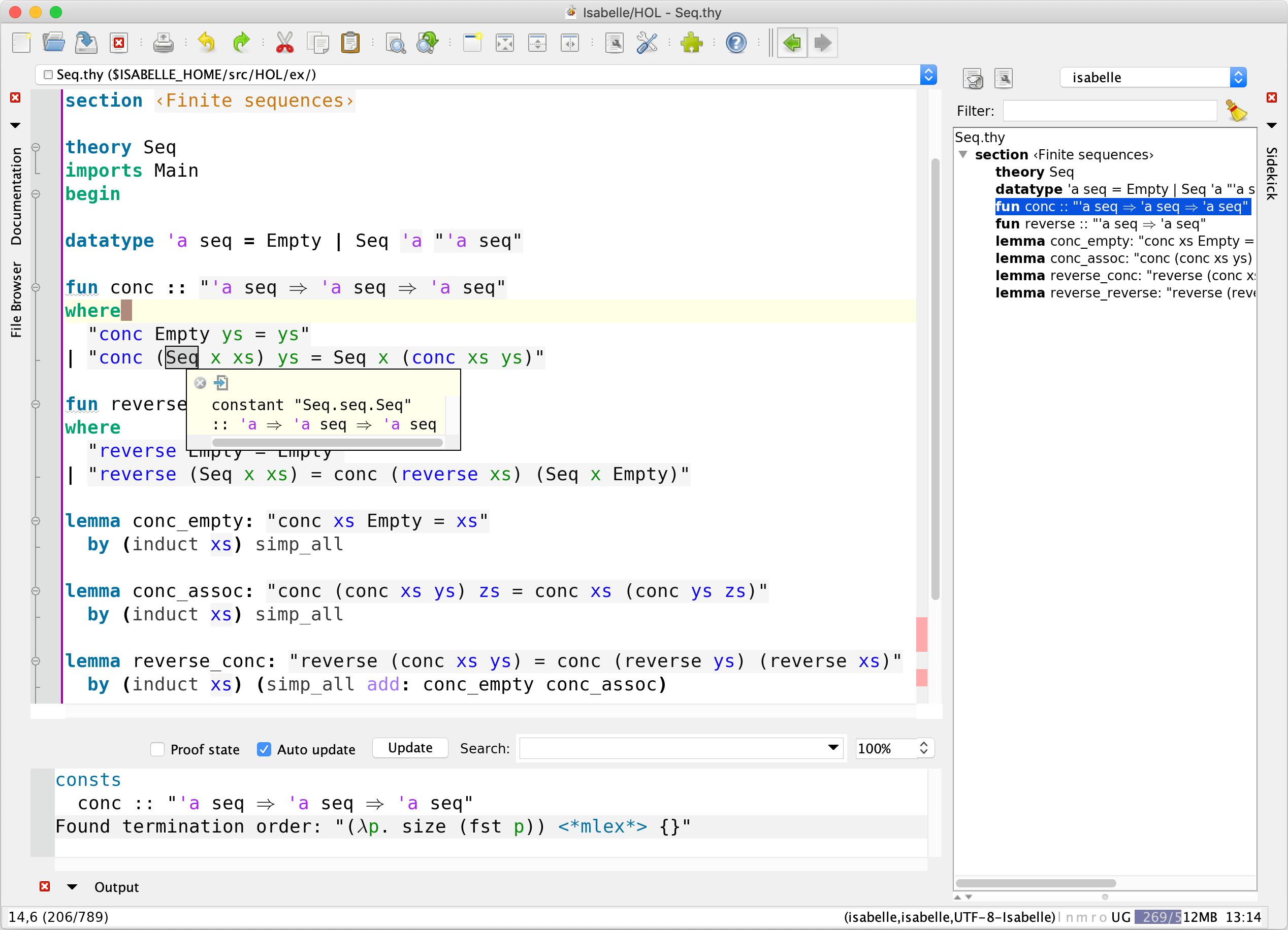Click the Sidekick Filter text field

click(x=1110, y=111)
